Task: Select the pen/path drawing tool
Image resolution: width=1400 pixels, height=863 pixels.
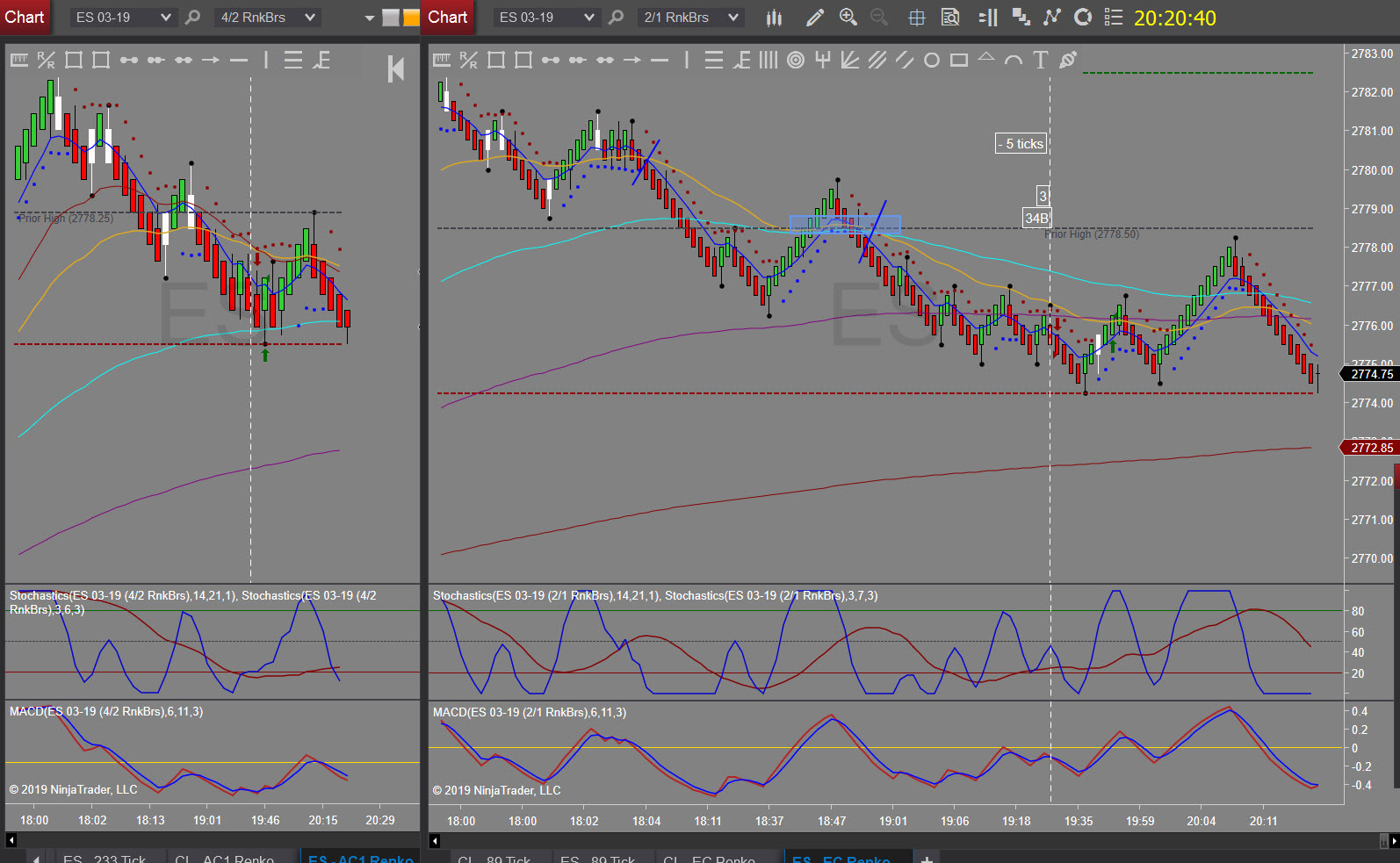Action: pyautogui.click(x=1068, y=60)
